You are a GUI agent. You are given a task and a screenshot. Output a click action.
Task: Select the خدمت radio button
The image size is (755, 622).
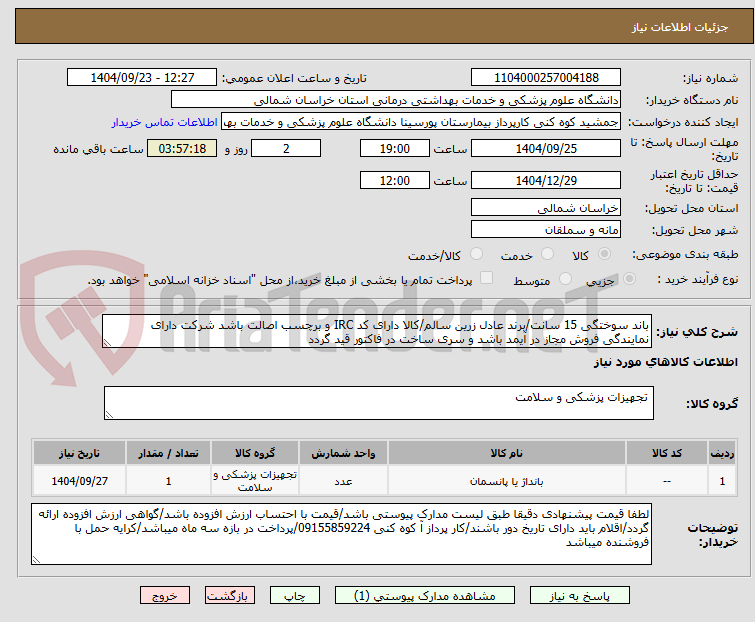point(547,254)
